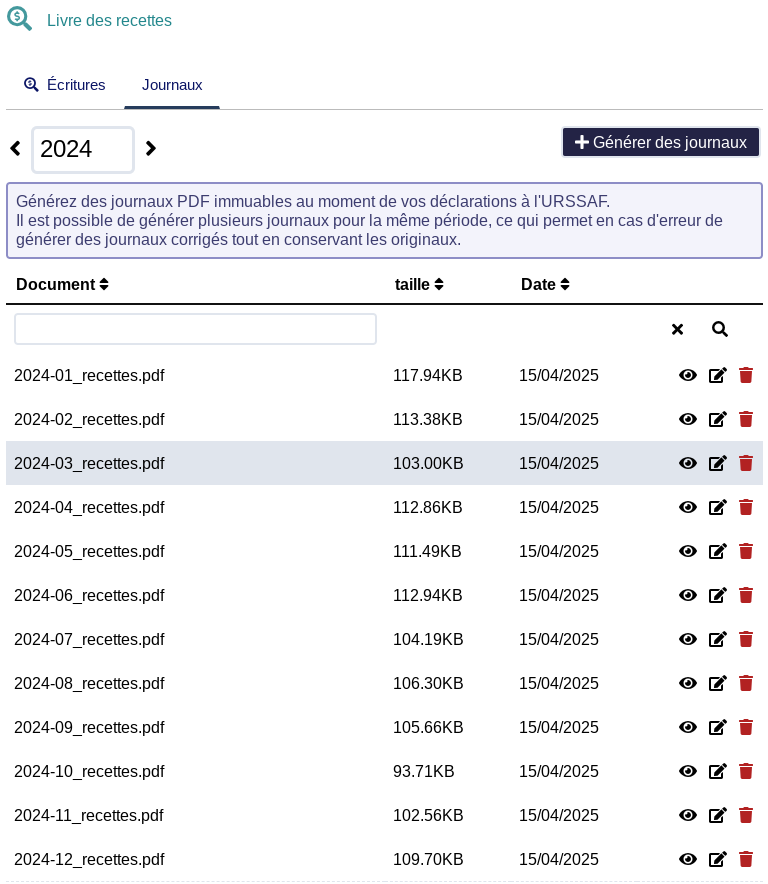Click the Livre des recettes logo icon
The height and width of the screenshot is (884, 768).
(19, 19)
